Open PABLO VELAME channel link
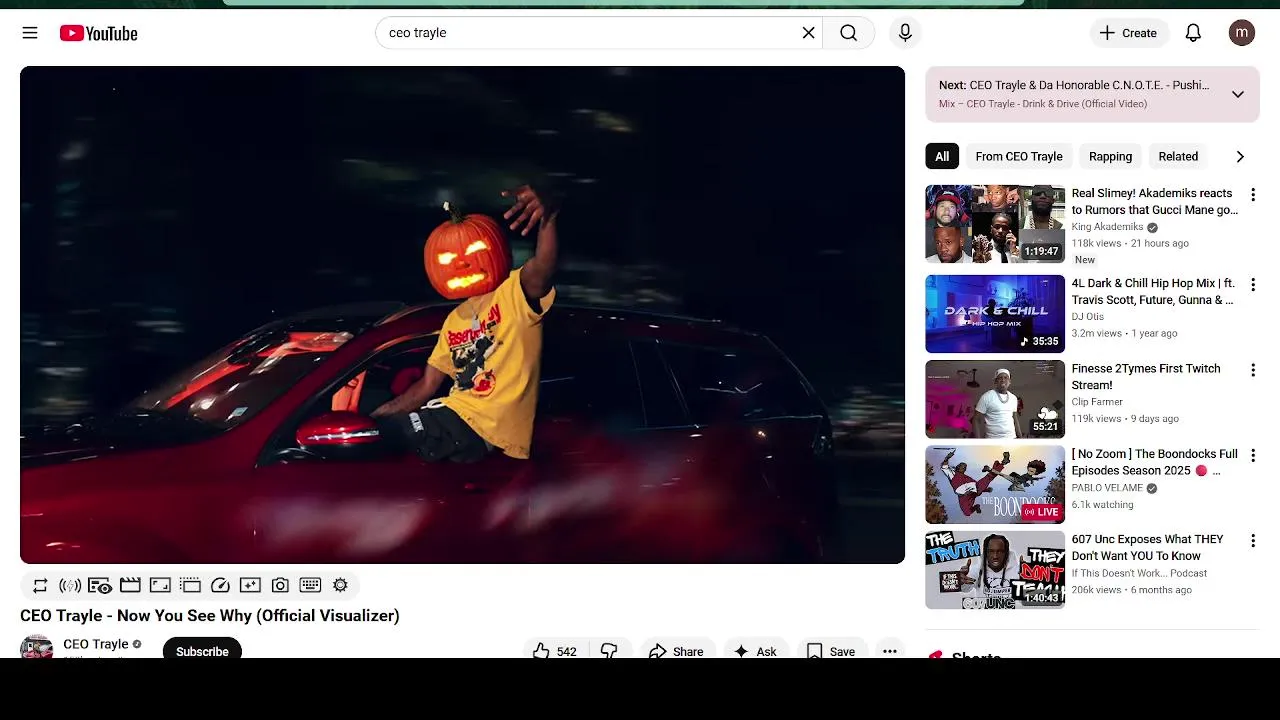 click(1107, 488)
